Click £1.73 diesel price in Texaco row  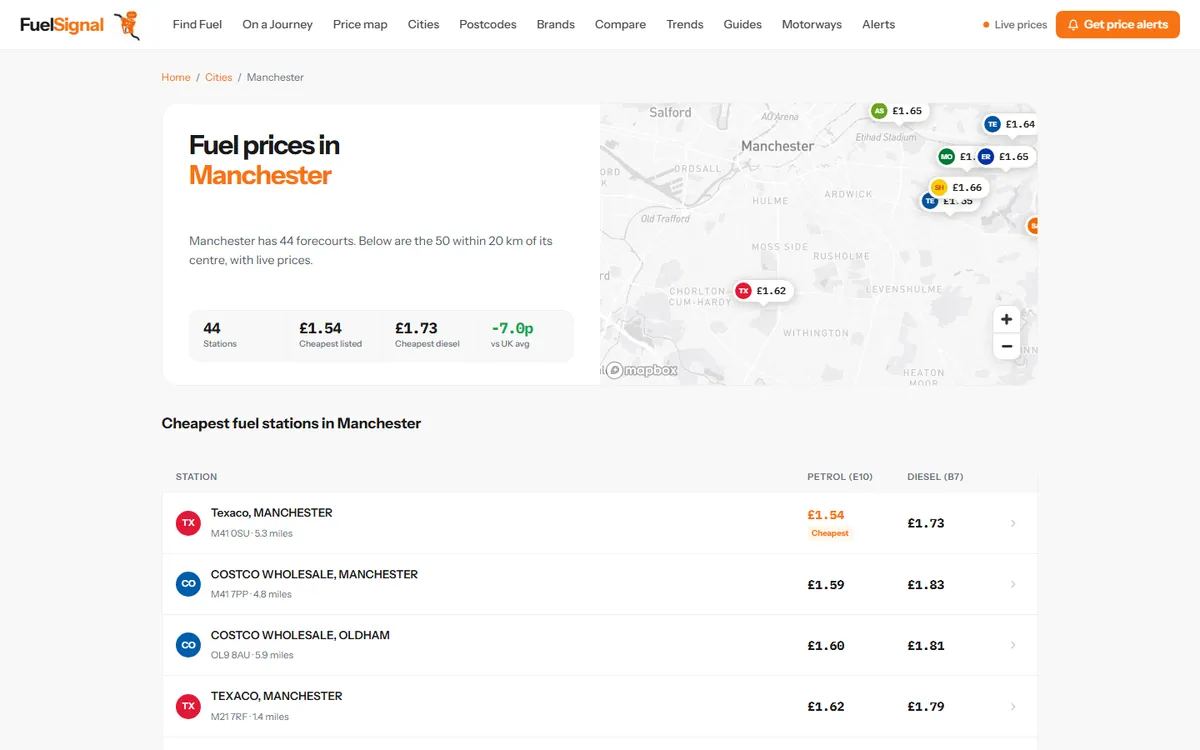pos(926,523)
